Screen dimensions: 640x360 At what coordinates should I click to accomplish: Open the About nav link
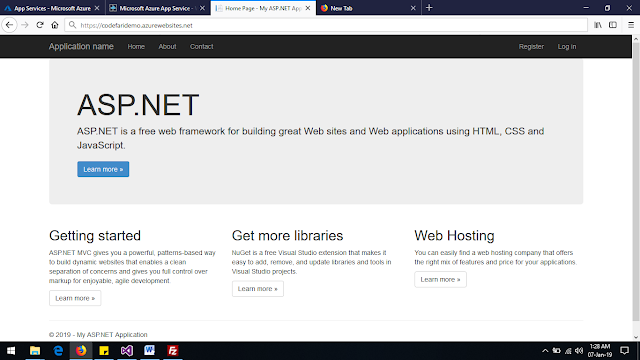(167, 47)
